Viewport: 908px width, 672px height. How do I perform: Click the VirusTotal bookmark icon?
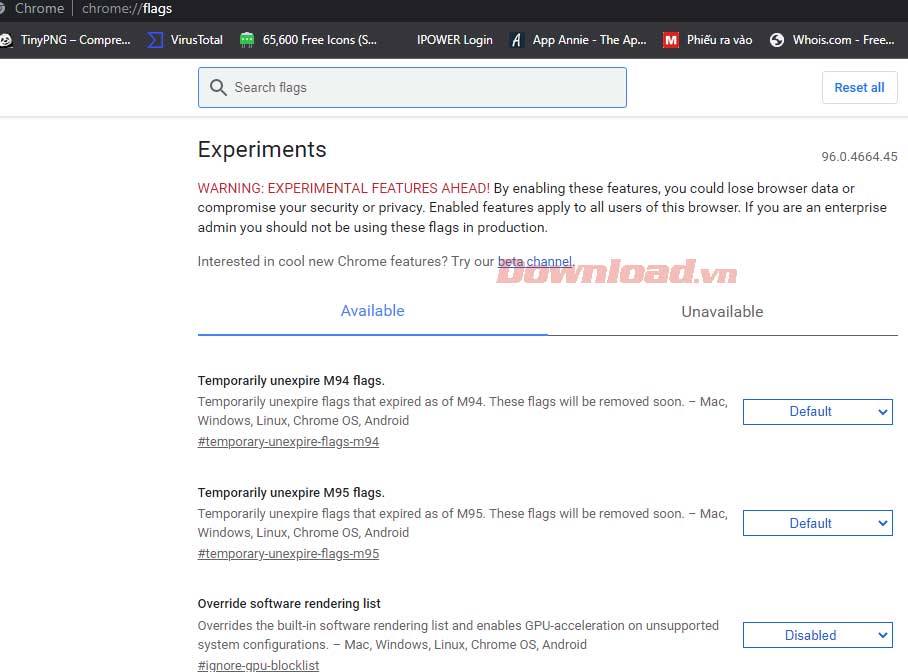[x=155, y=40]
